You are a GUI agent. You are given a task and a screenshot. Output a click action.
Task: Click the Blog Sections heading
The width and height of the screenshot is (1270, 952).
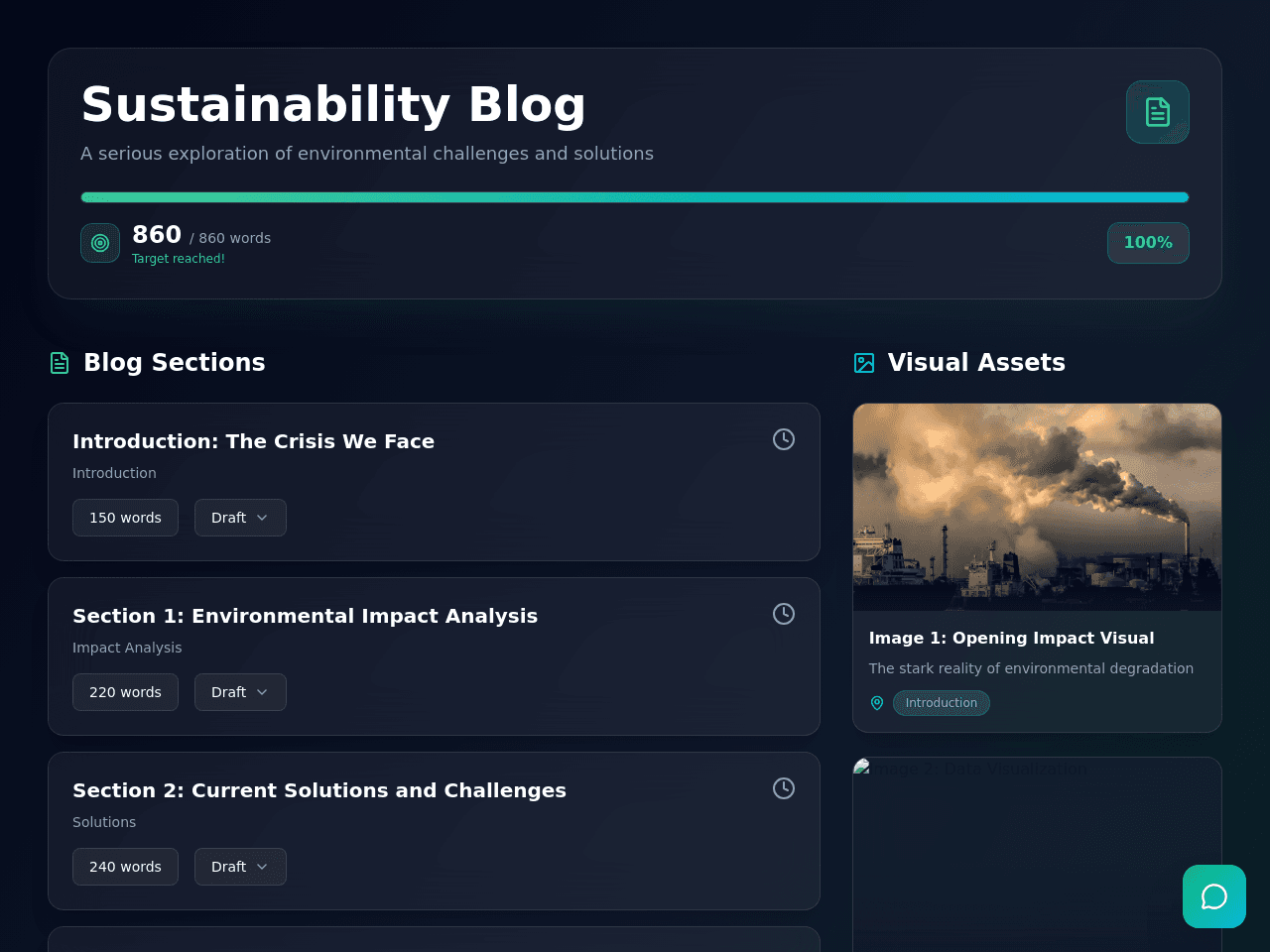(175, 363)
